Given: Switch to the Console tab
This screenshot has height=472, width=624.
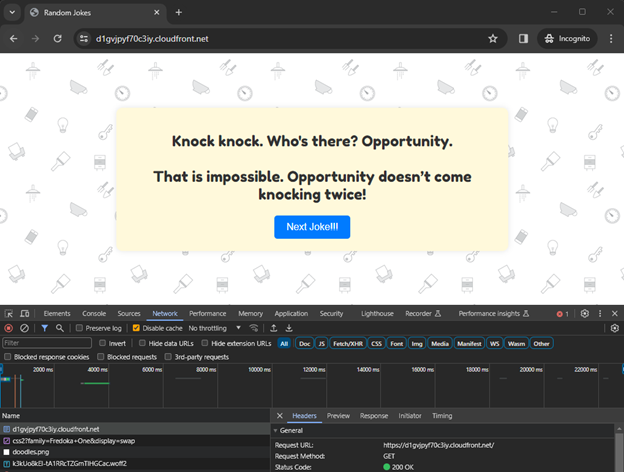Looking at the screenshot, I should pyautogui.click(x=93, y=313).
